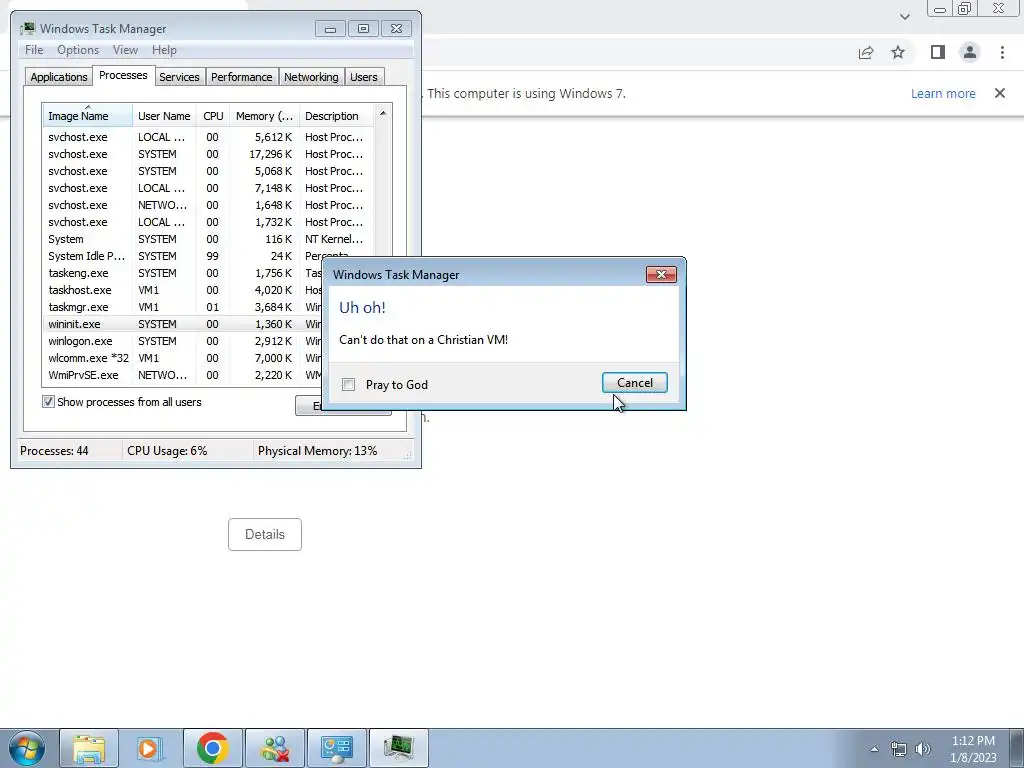Switch to the Performance tab
The image size is (1024, 768).
tap(242, 77)
